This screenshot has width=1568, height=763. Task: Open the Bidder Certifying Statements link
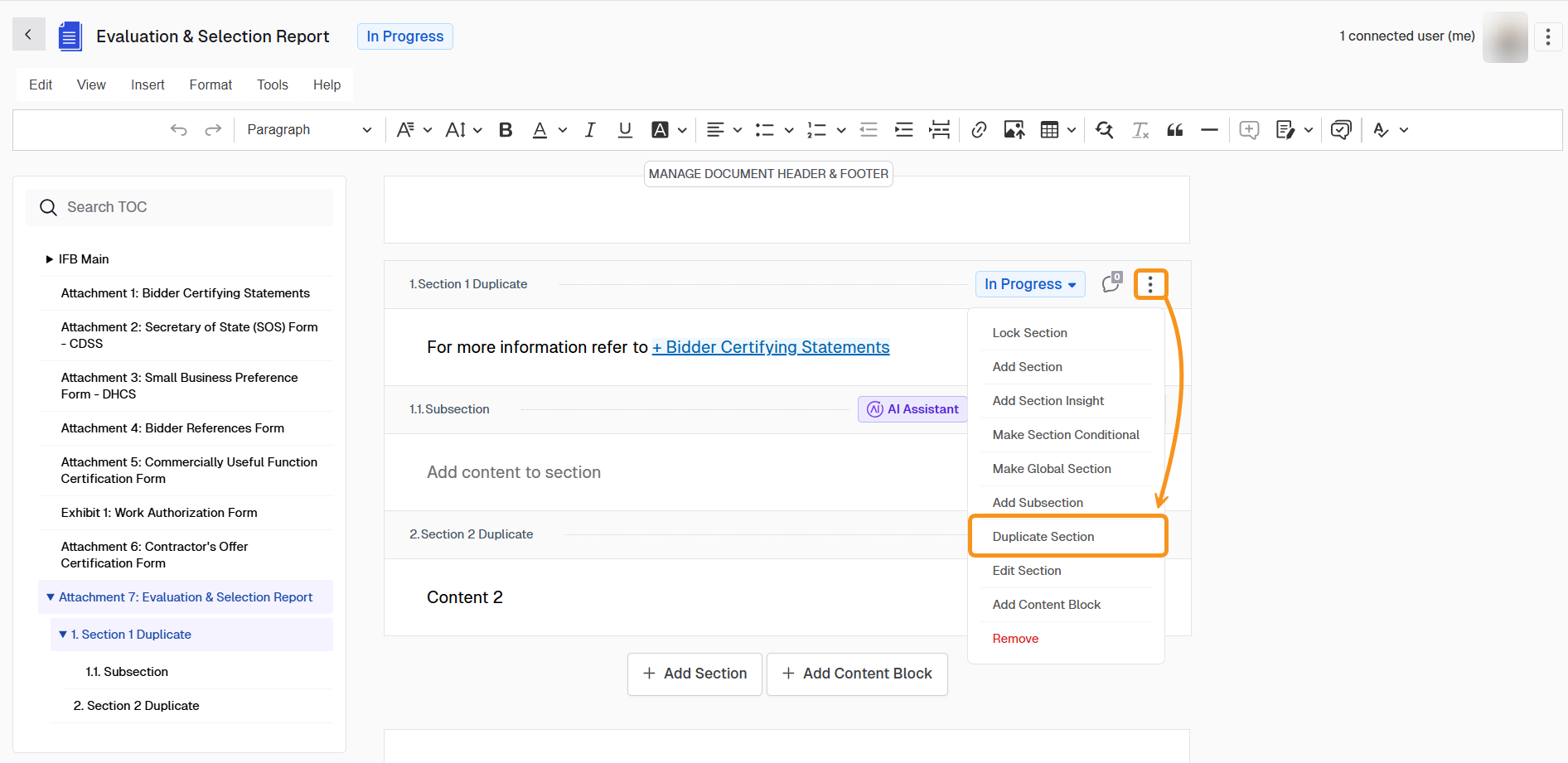tap(771, 347)
